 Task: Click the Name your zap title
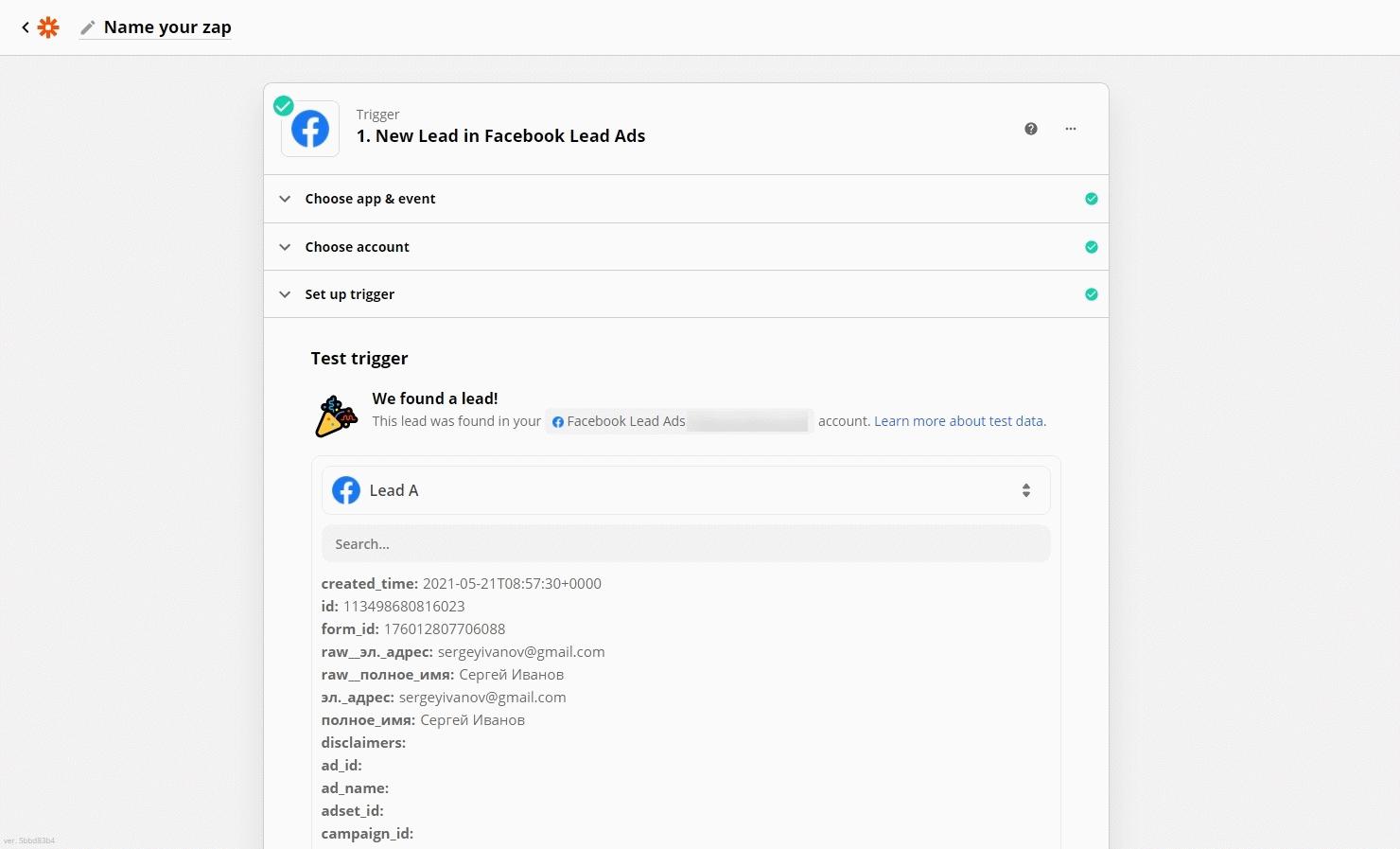167,27
